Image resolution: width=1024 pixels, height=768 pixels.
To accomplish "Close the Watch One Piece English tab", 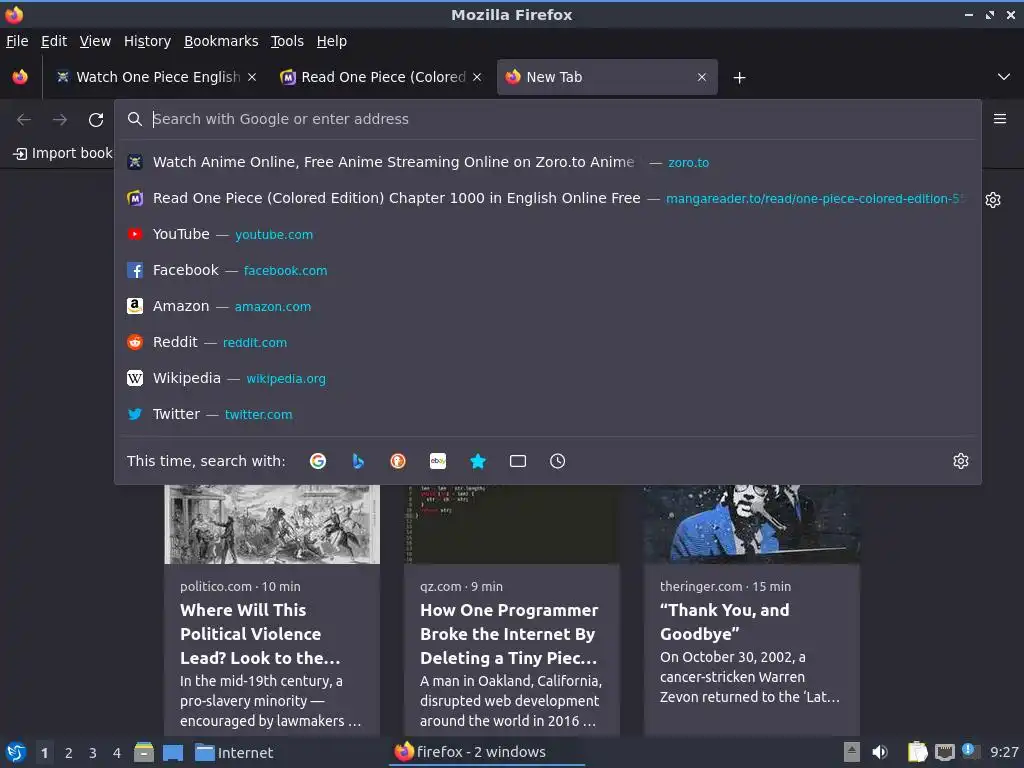I will pyautogui.click(x=252, y=77).
